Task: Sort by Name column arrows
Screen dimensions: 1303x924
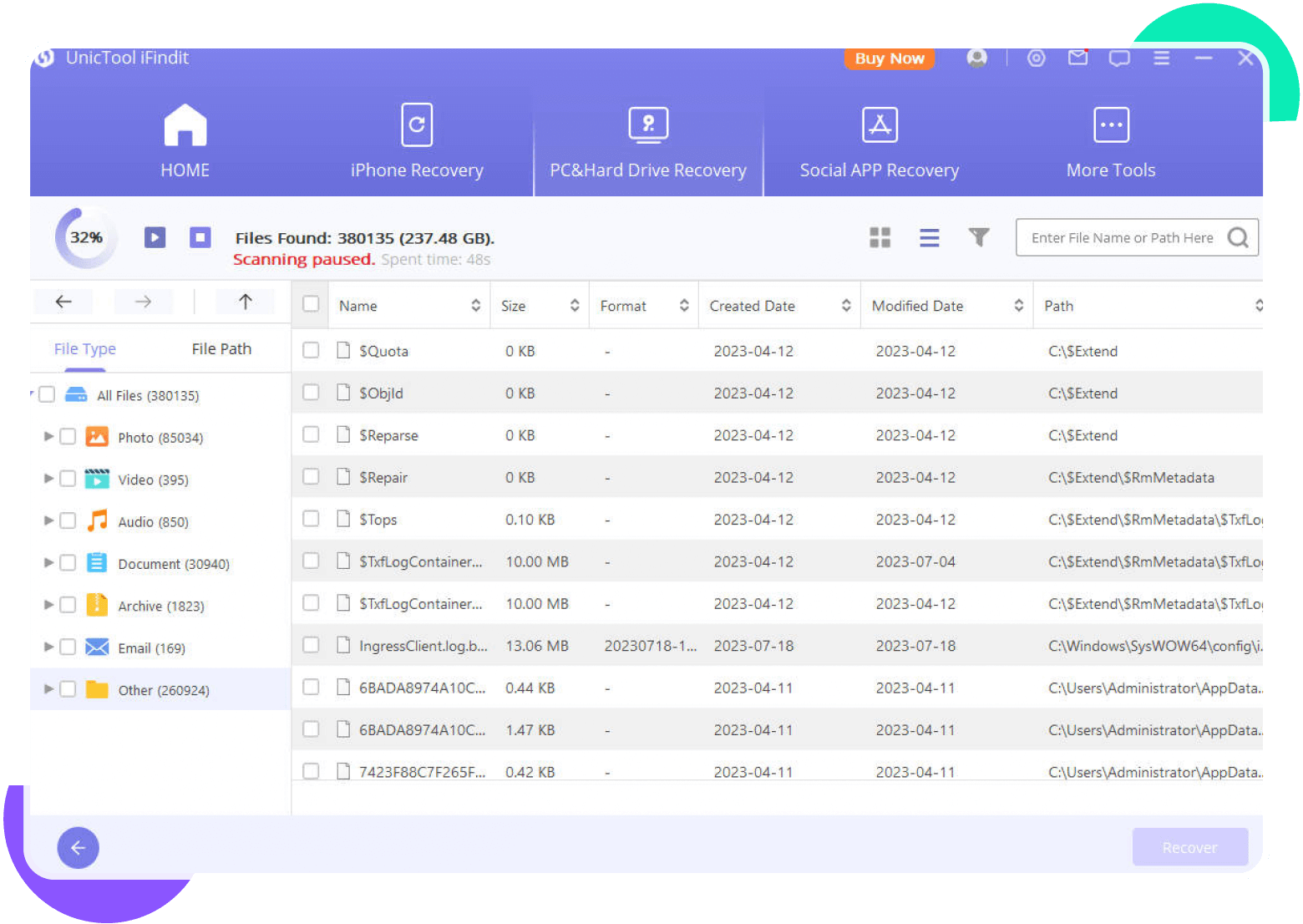Action: tap(475, 306)
